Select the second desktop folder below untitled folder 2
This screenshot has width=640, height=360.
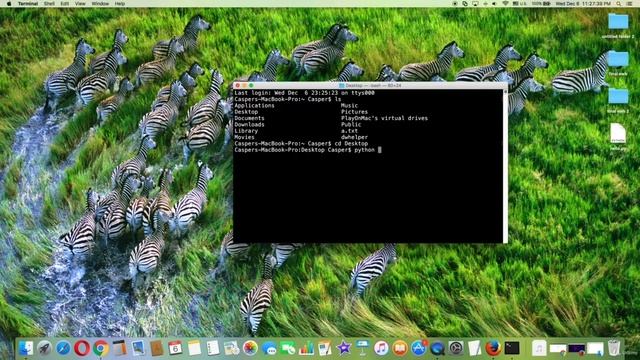tap(618, 63)
